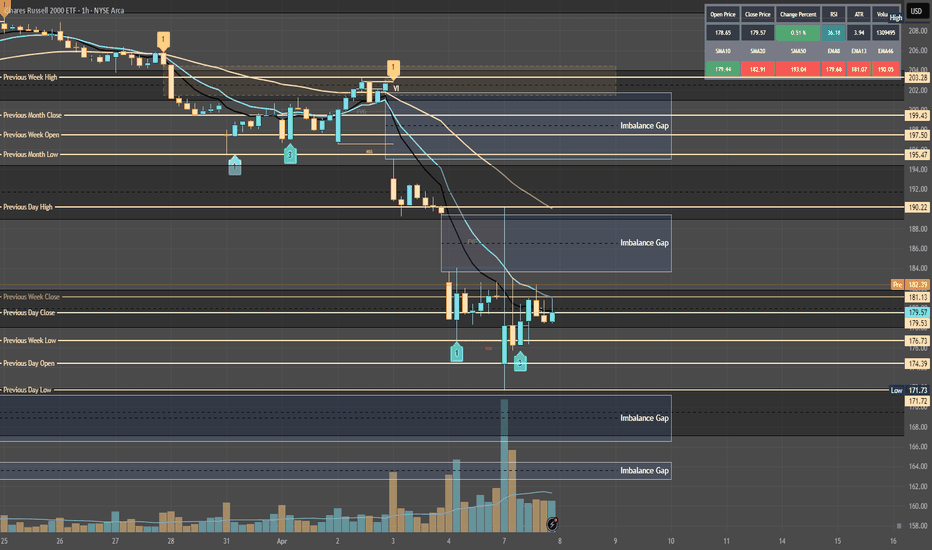Click the lightning bolt icon on the volume pane

coord(552,524)
